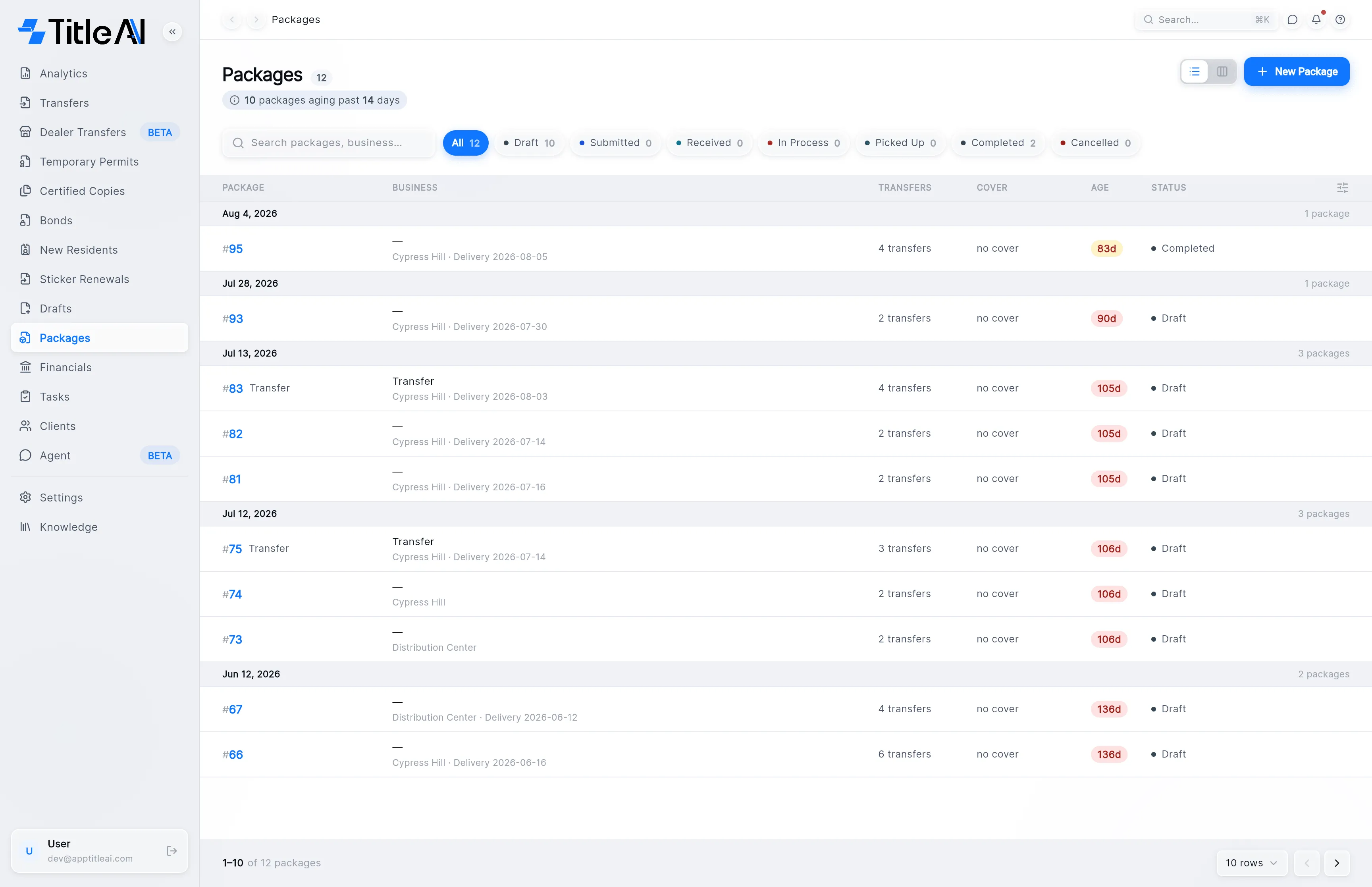This screenshot has width=1372, height=887.
Task: Switch to list view
Action: [1195, 71]
